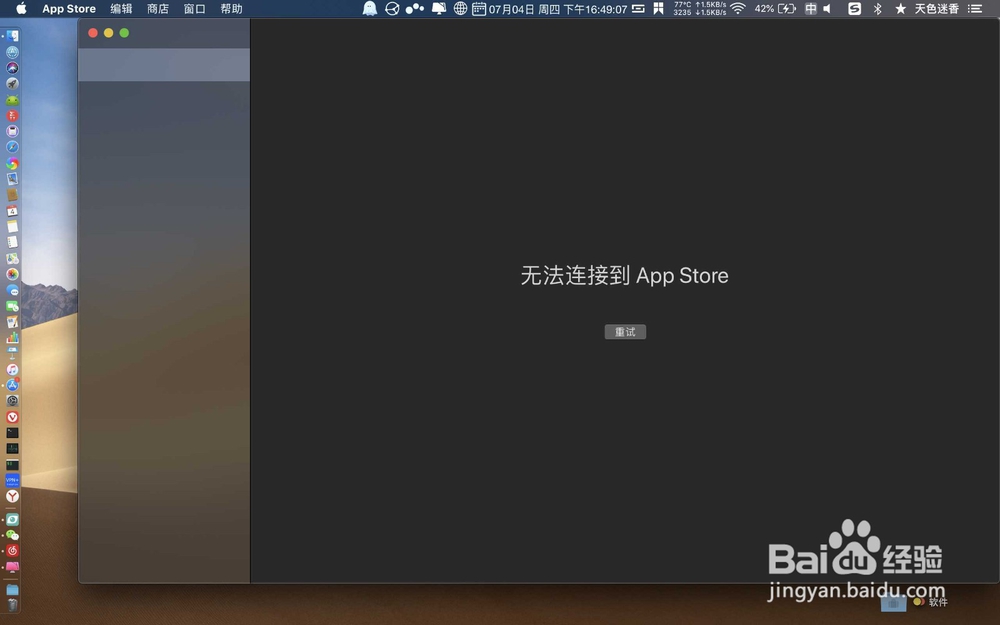This screenshot has width=1000, height=625.
Task: Switch input method via 中 icon
Action: (811, 8)
